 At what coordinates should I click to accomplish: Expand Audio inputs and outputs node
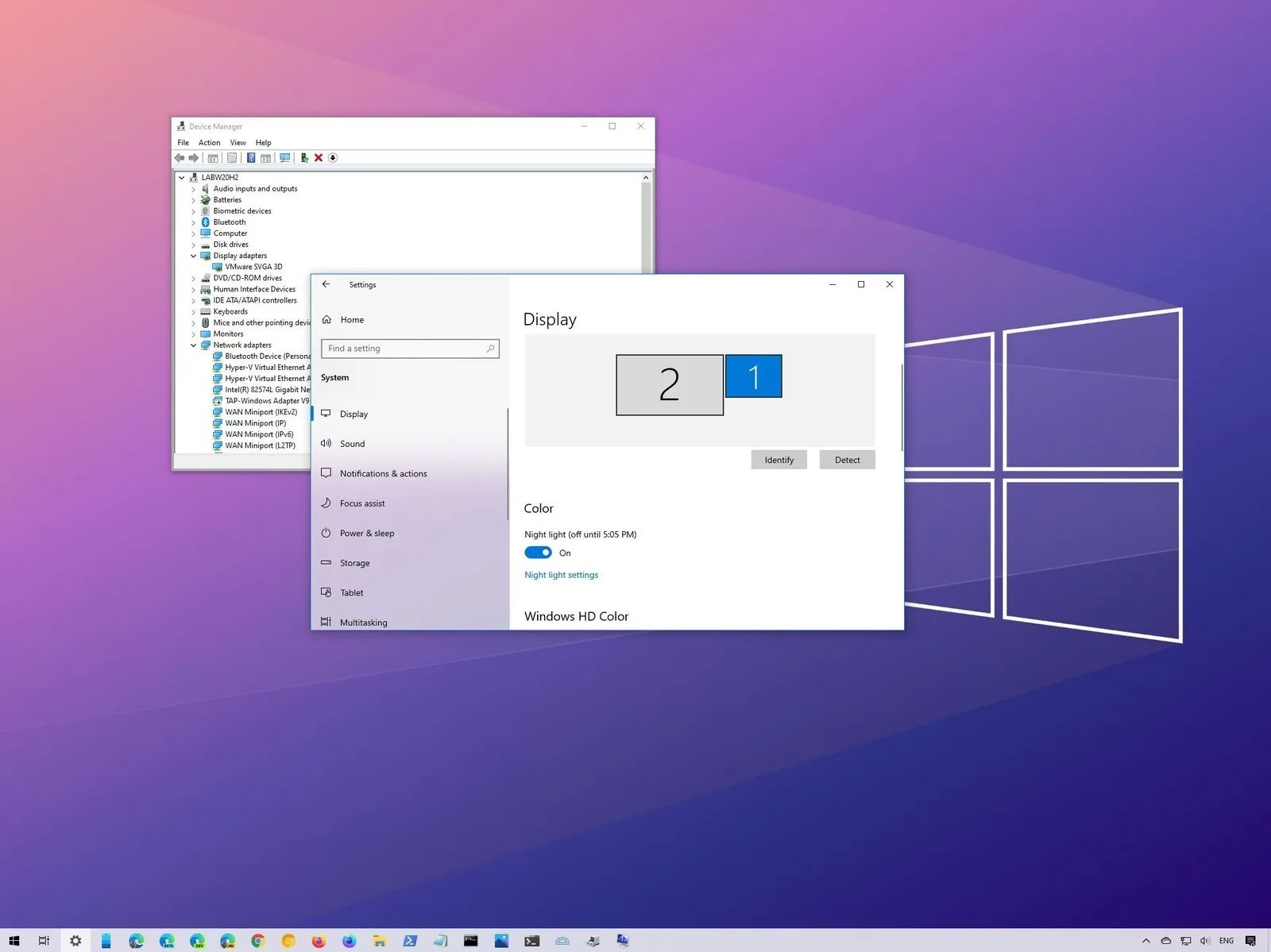pyautogui.click(x=193, y=189)
